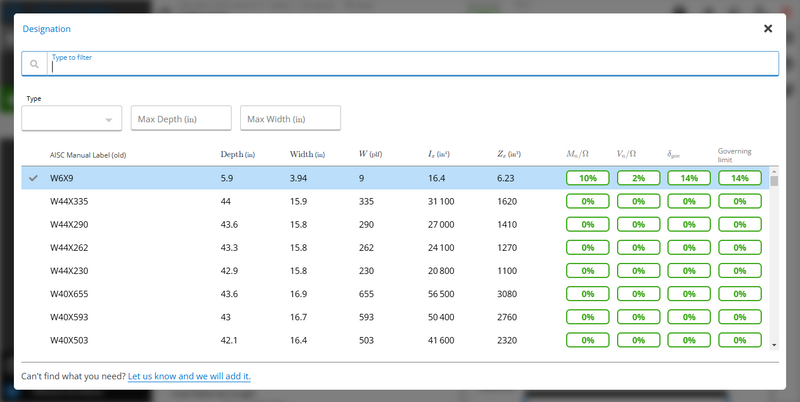Click the Governing limit column header
The image size is (800, 402).
[x=735, y=155]
